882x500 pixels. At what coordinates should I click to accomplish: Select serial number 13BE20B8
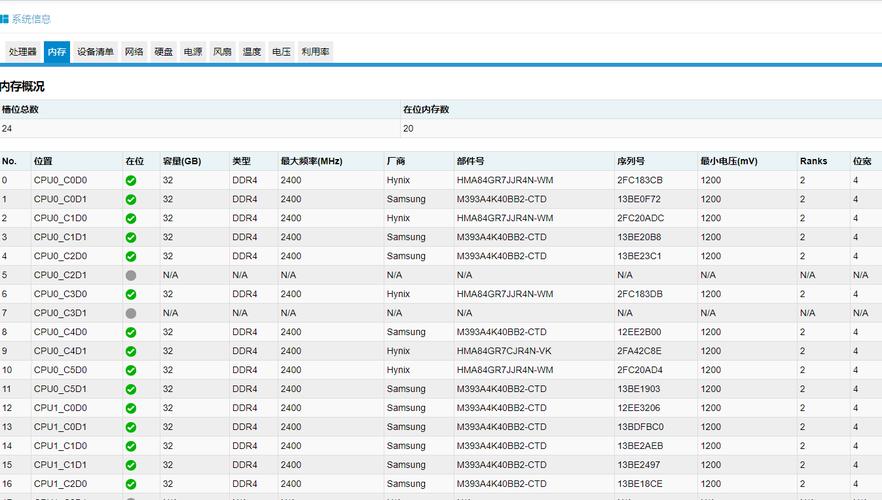639,237
